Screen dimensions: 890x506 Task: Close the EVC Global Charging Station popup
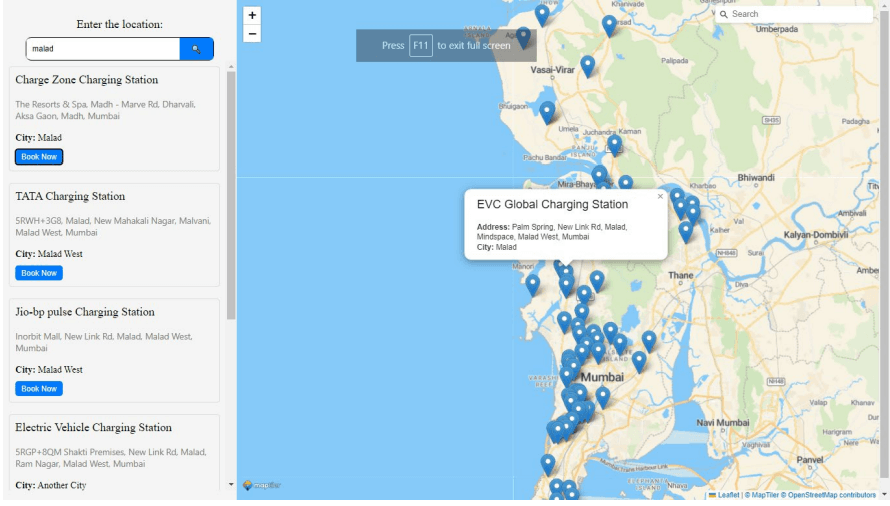(x=660, y=196)
